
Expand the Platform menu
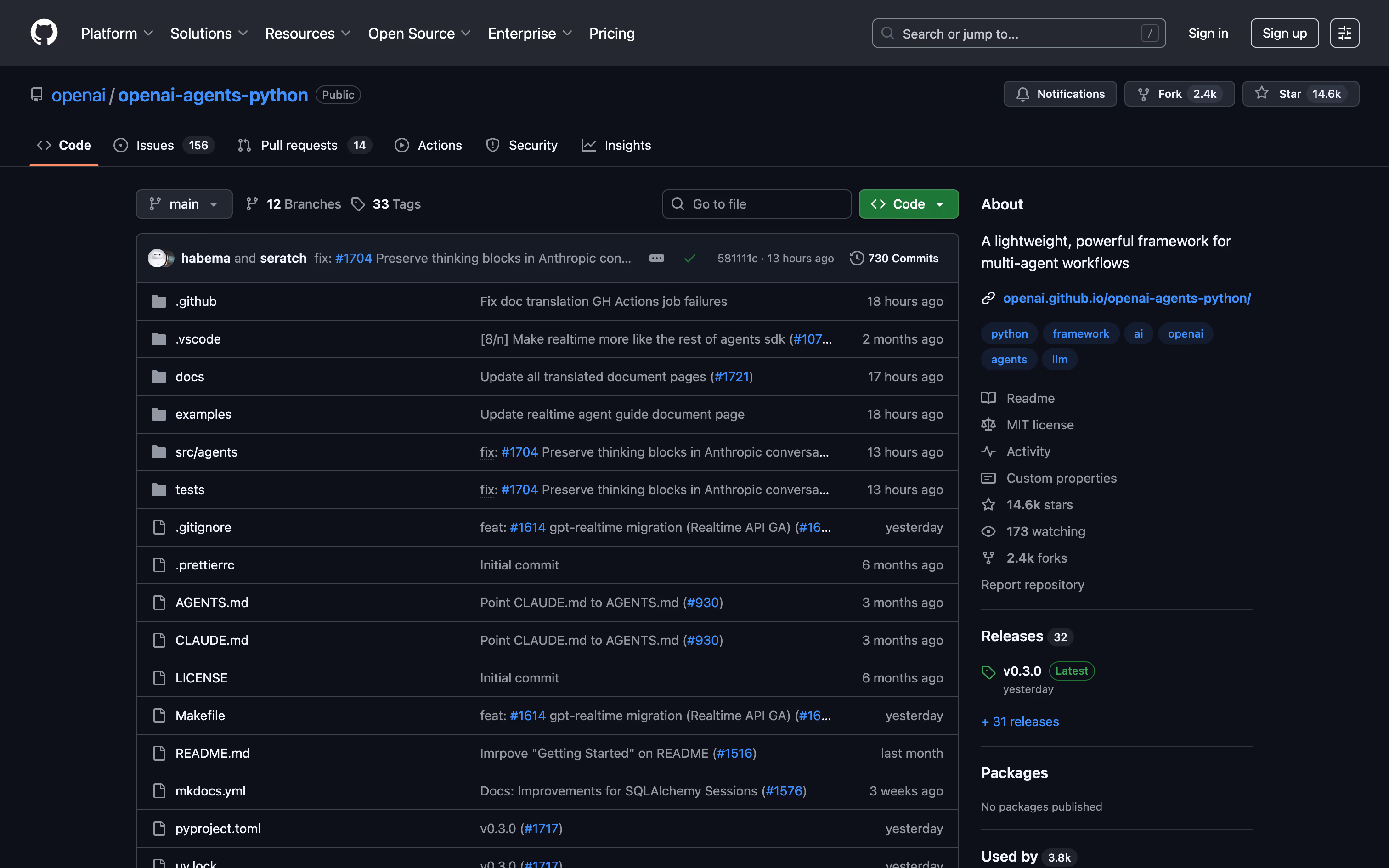(x=117, y=33)
